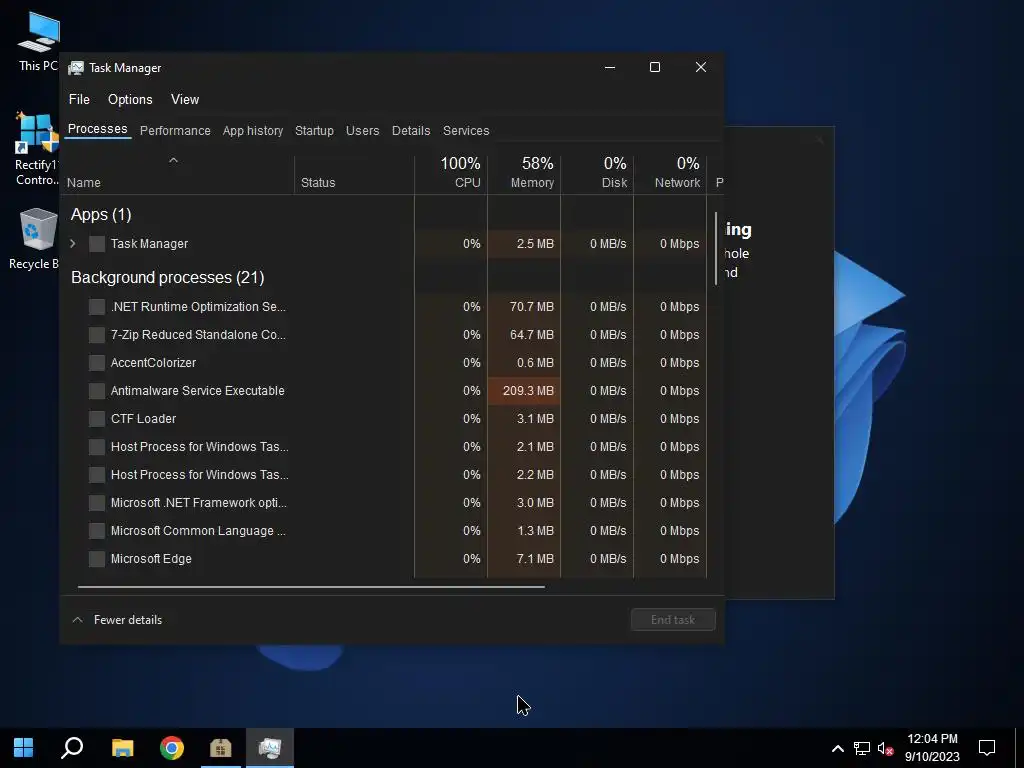The width and height of the screenshot is (1024, 768).
Task: Sort by the Status column header
Action: 355,175
